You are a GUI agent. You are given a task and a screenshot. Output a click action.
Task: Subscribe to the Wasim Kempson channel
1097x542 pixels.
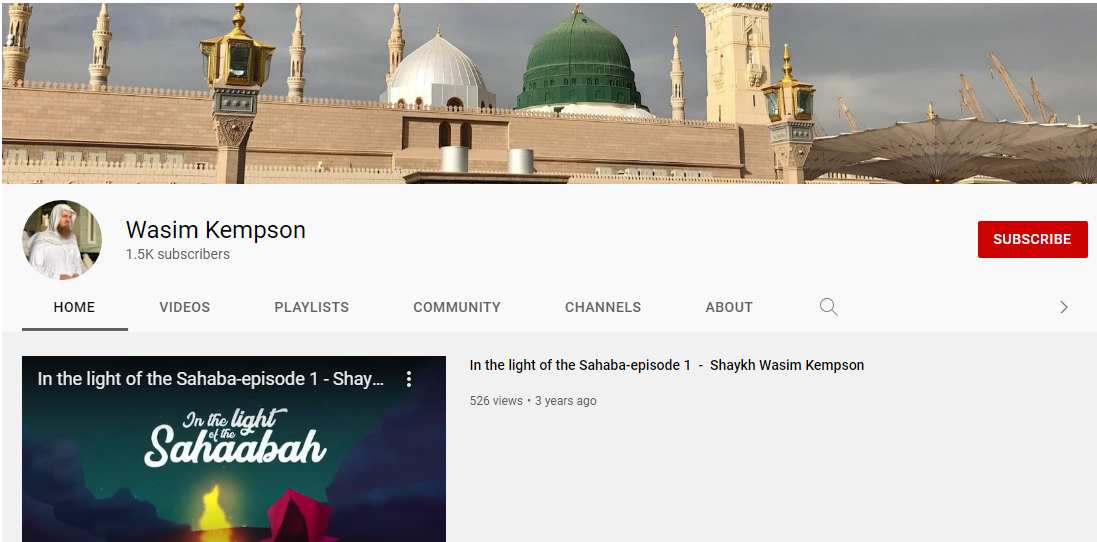pyautogui.click(x=1032, y=239)
